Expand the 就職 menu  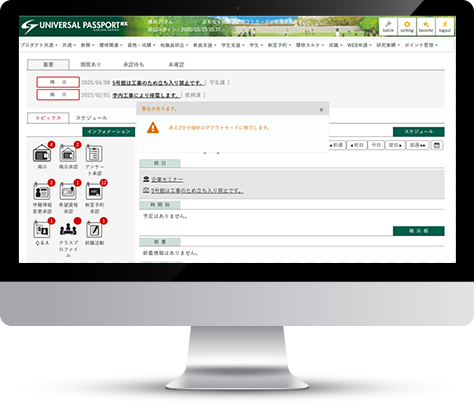(336, 45)
